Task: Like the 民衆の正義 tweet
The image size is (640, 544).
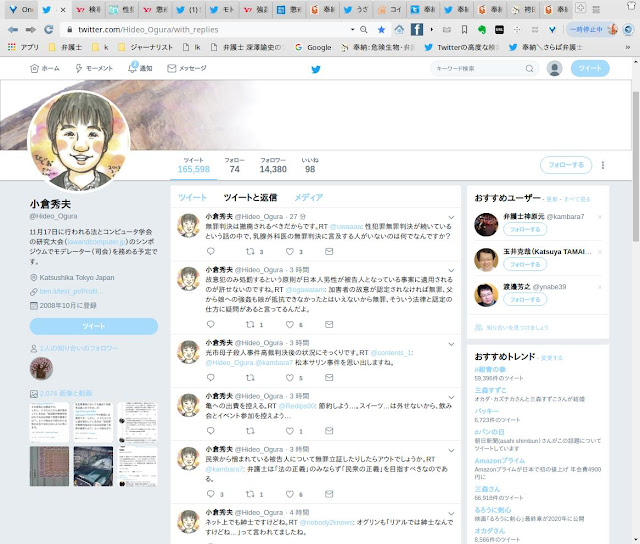Action: (x=289, y=494)
